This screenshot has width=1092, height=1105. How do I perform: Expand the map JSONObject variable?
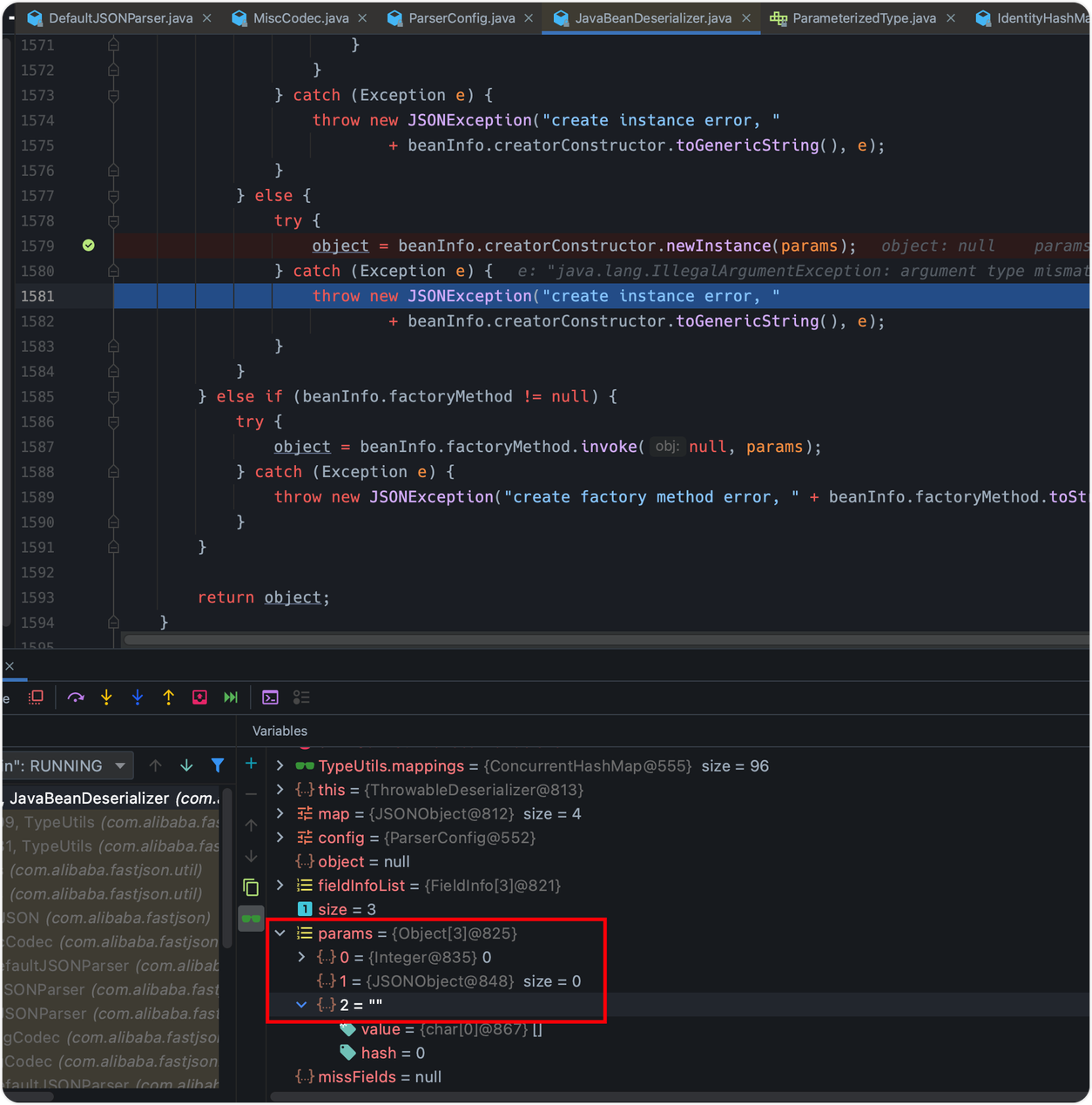[280, 814]
